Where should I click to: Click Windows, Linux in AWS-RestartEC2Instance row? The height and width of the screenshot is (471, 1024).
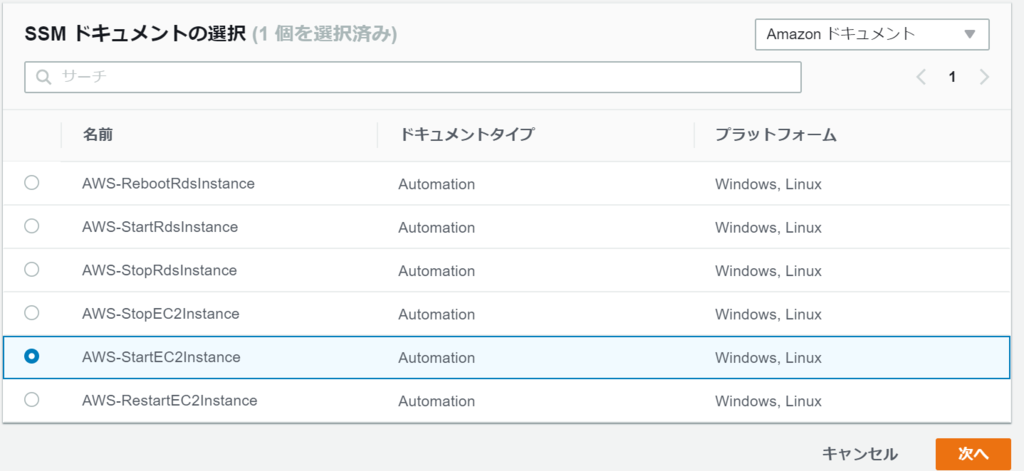[768, 401]
